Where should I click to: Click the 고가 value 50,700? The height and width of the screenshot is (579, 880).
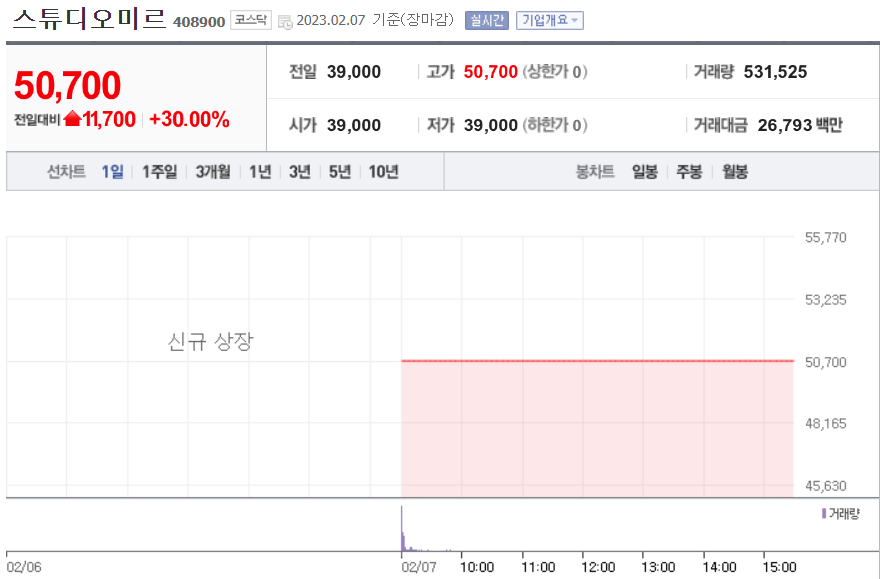(x=491, y=72)
